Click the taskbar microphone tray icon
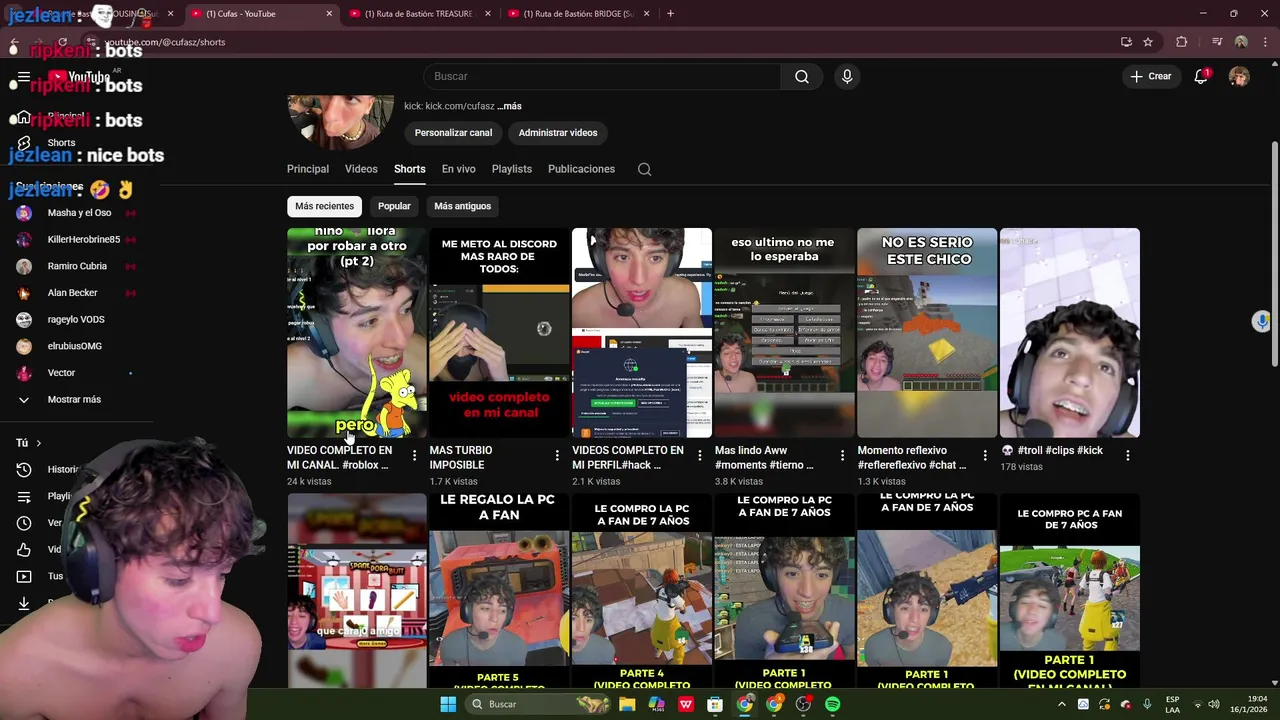1280x720 pixels. pos(1147,704)
